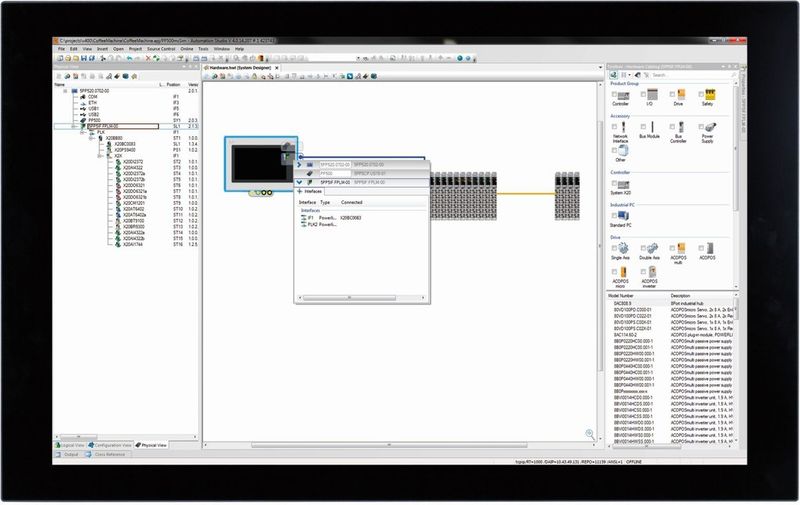The image size is (800, 505).
Task: Click the Other accessory icon
Action: pyautogui.click(x=623, y=151)
